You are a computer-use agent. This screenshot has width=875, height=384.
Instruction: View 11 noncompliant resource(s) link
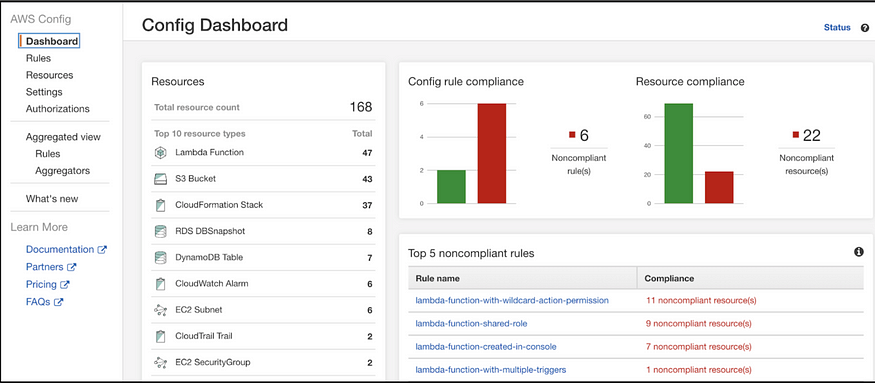[x=701, y=300]
